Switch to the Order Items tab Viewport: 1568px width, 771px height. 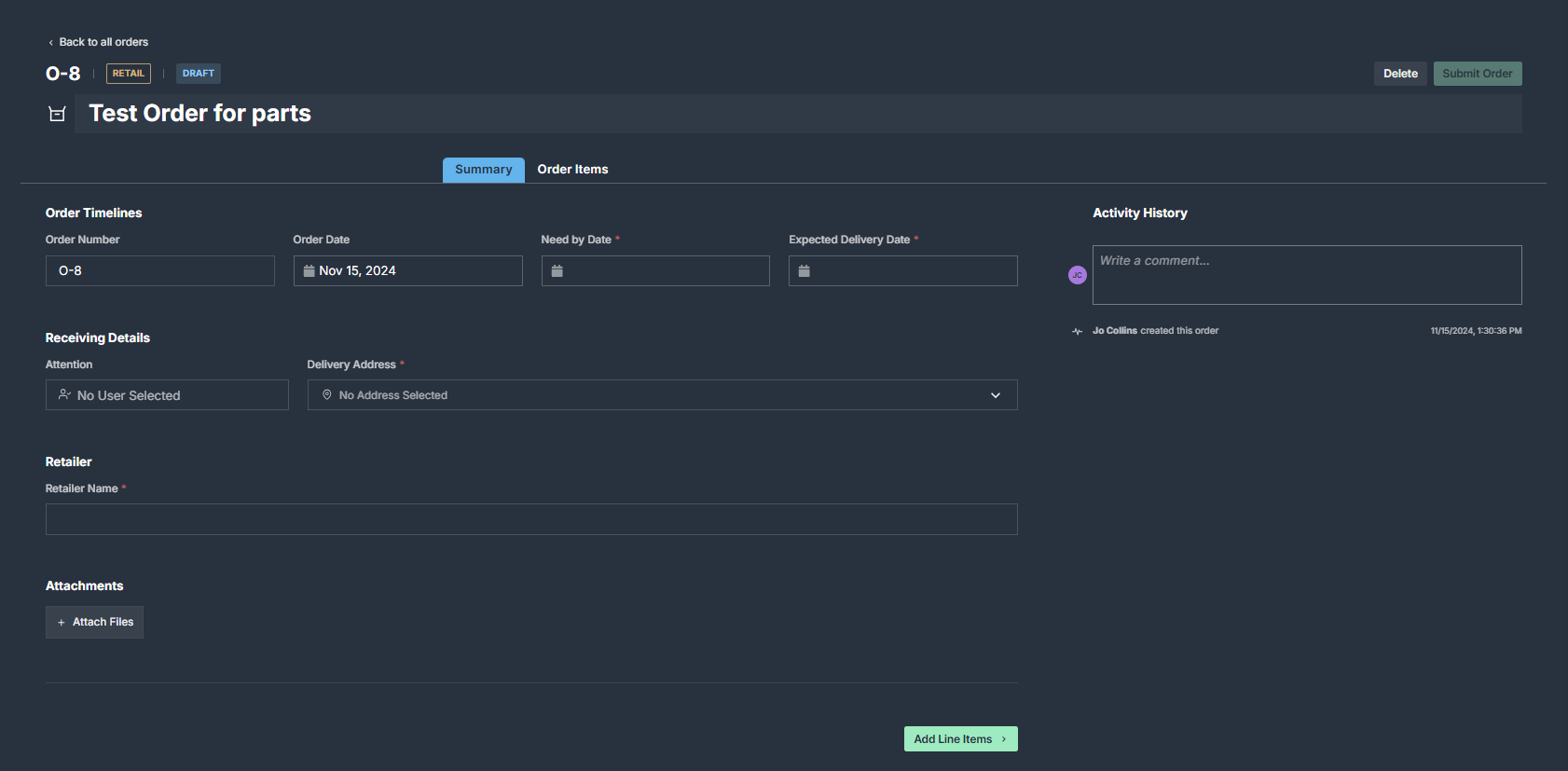(x=572, y=170)
